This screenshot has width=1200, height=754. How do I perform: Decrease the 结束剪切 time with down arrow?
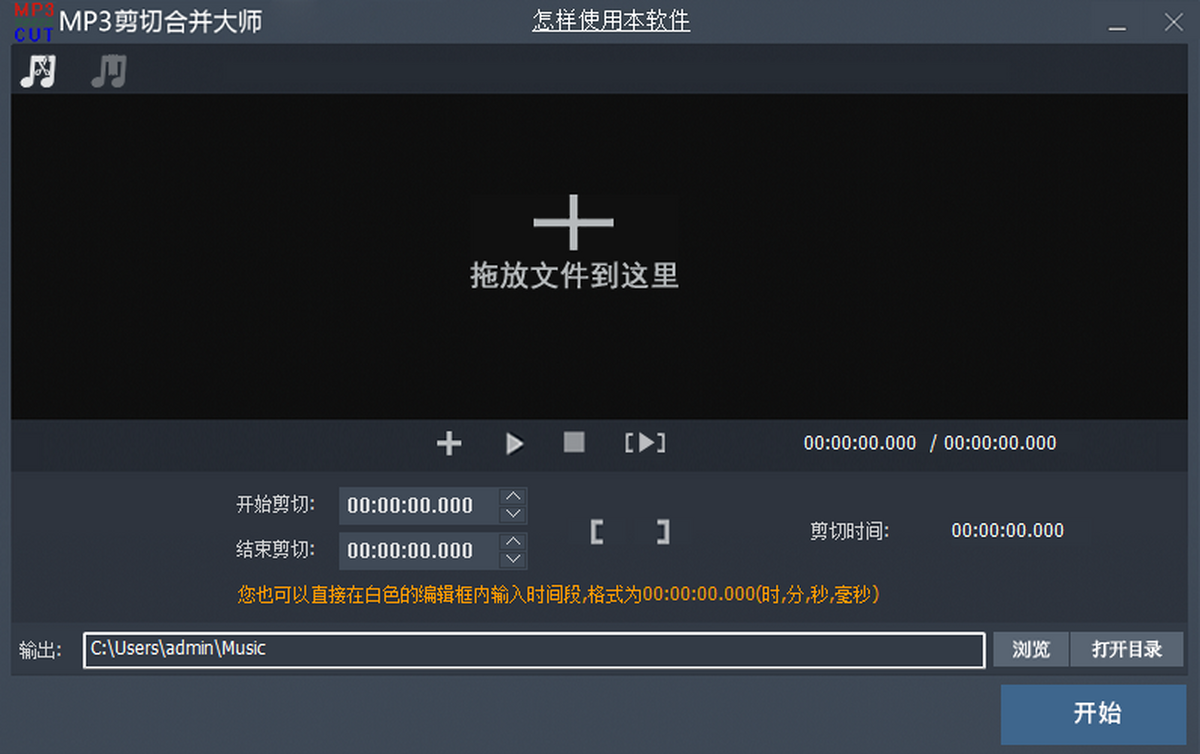[x=513, y=559]
